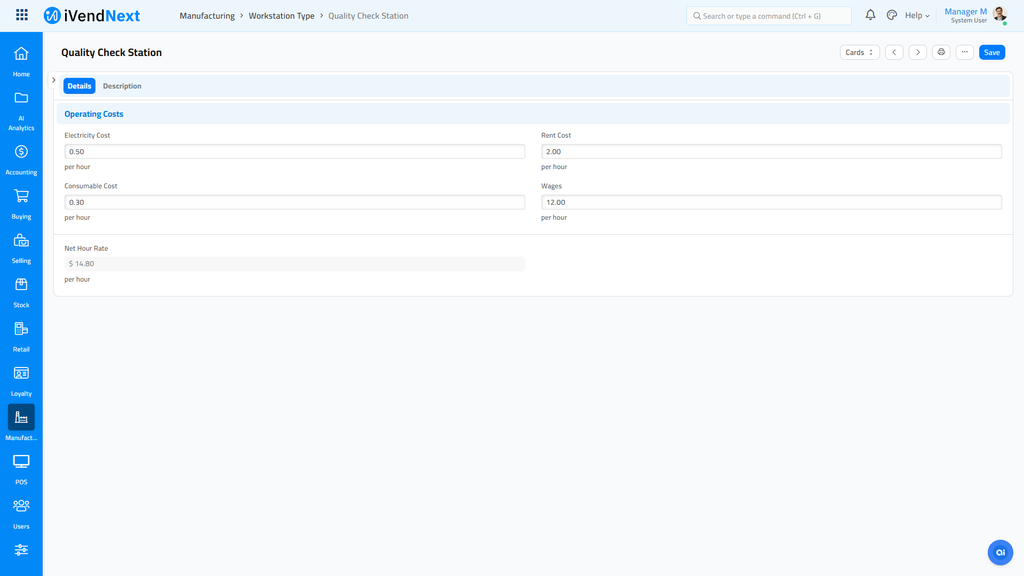Open the AI assistant chat bubble

click(1000, 552)
